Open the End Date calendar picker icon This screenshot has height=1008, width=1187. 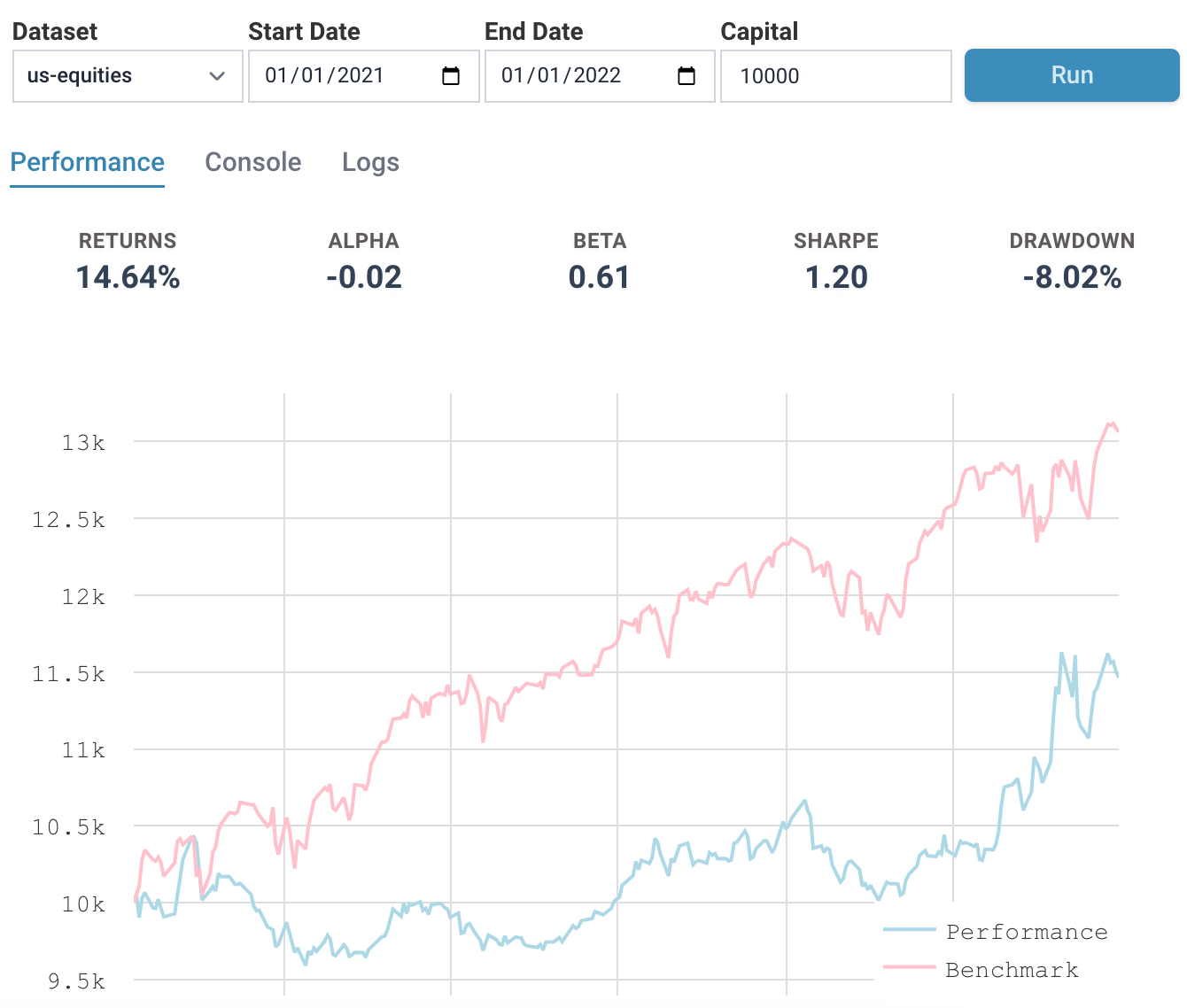tap(687, 76)
